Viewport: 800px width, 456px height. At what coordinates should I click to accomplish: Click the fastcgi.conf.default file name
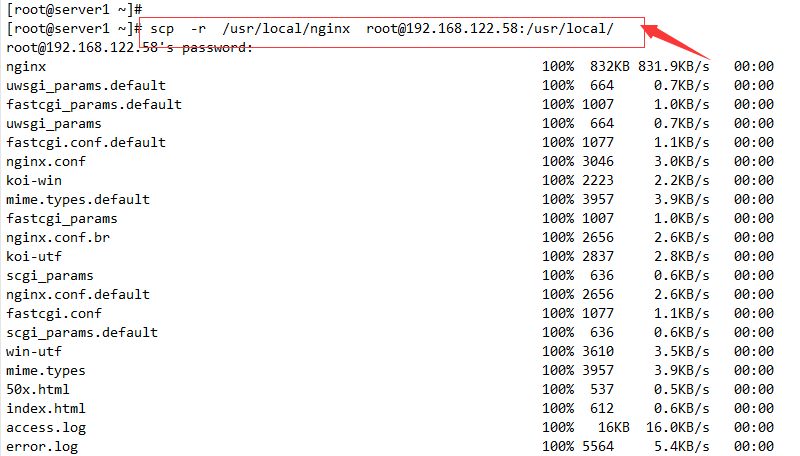point(86,142)
